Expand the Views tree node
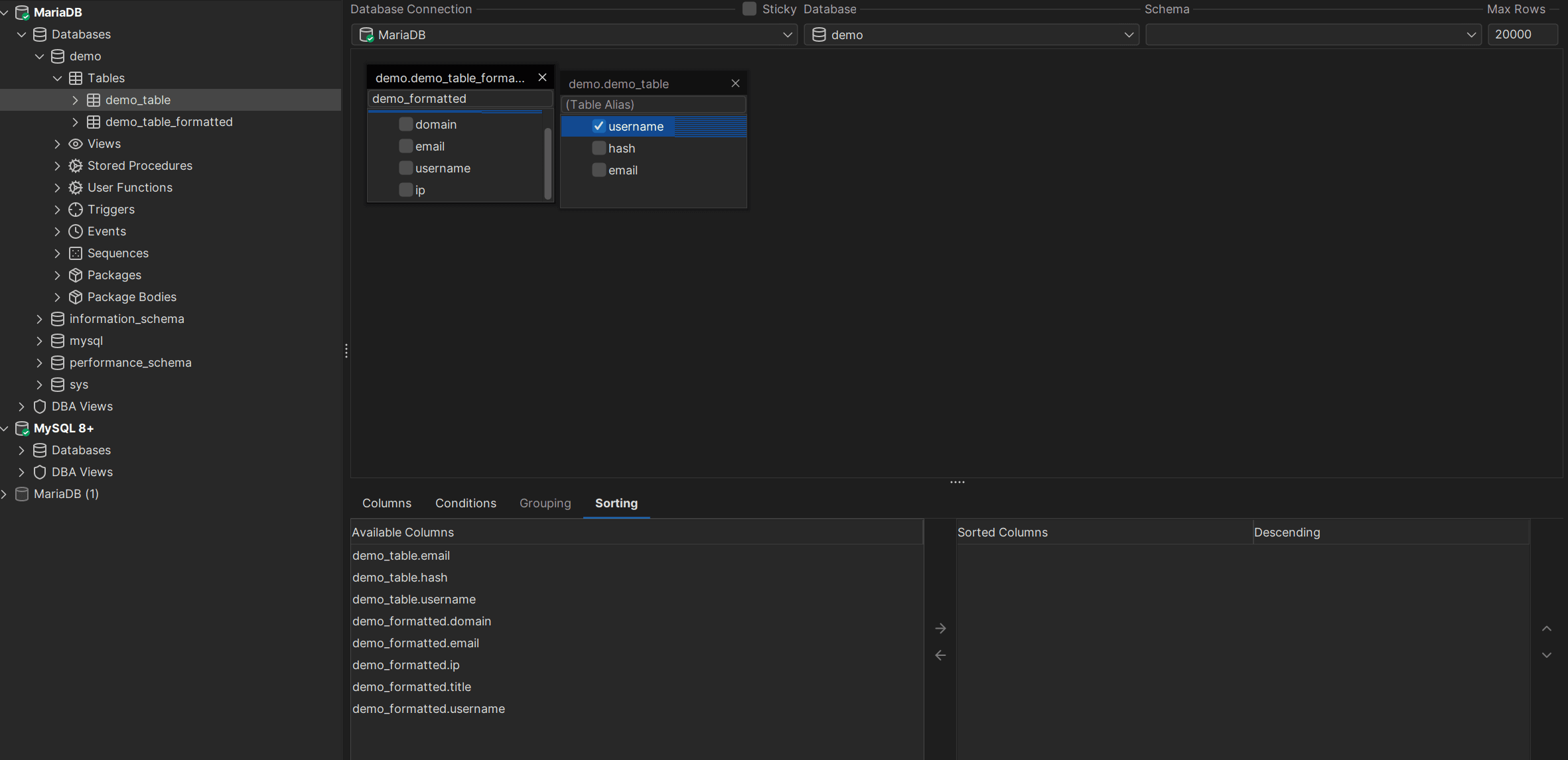 coord(57,144)
